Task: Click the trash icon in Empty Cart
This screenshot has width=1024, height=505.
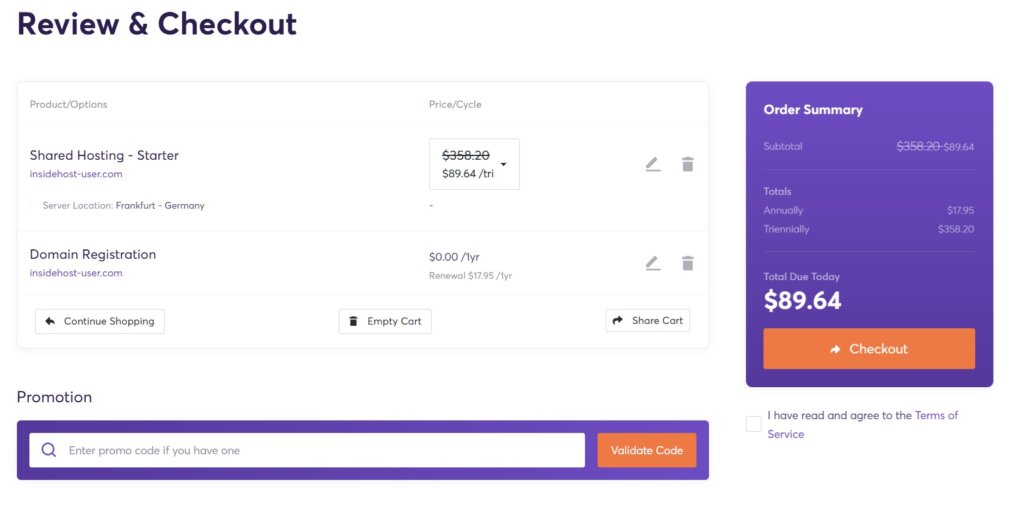Action: (x=353, y=321)
